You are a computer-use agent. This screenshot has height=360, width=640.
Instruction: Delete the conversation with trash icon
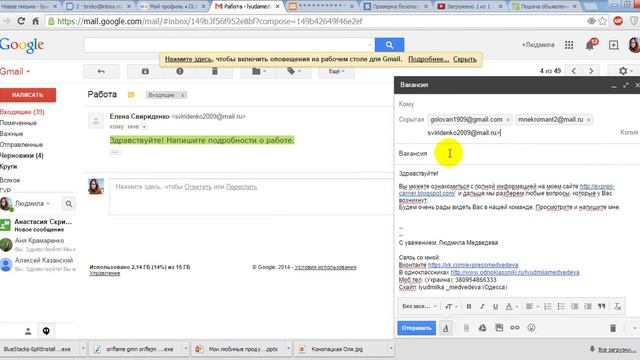[215, 71]
